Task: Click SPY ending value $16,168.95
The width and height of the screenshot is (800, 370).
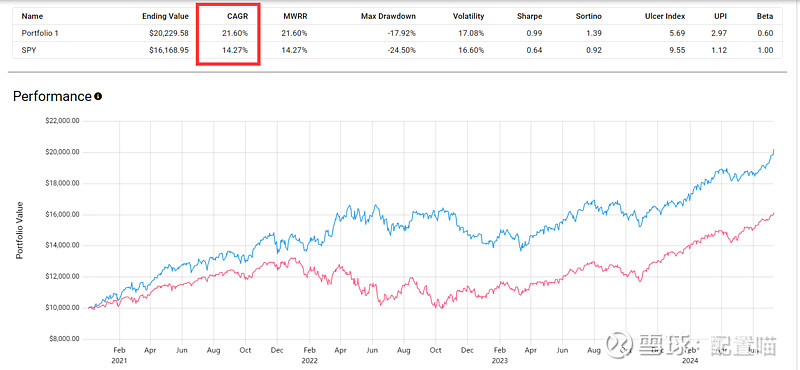Action: 168,50
